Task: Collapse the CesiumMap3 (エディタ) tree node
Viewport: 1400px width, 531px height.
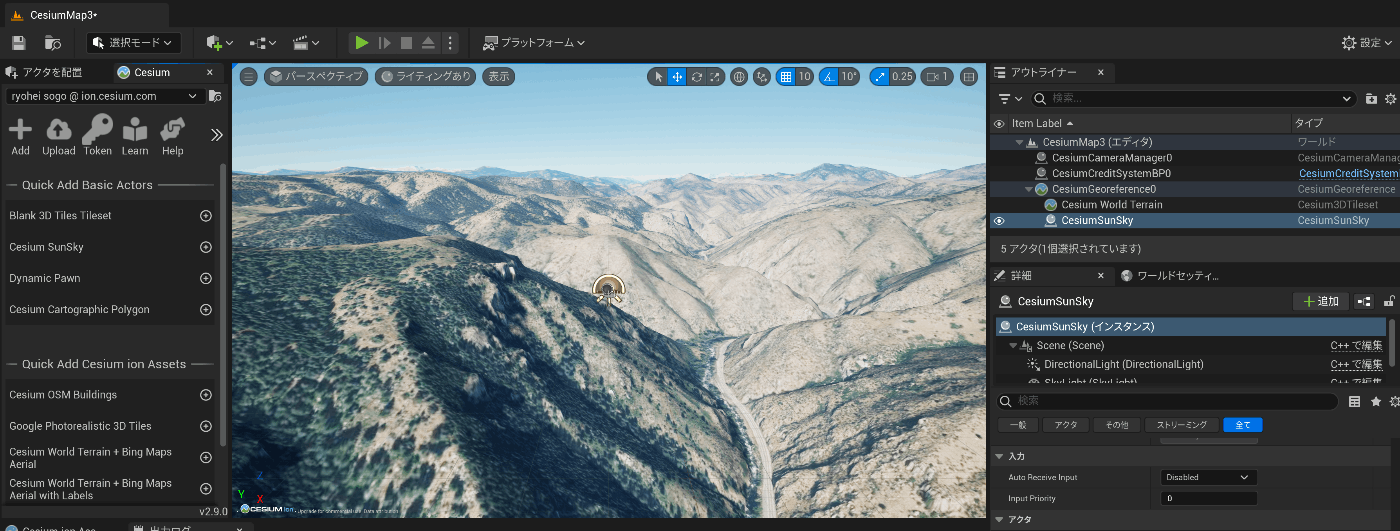Action: [x=1020, y=142]
